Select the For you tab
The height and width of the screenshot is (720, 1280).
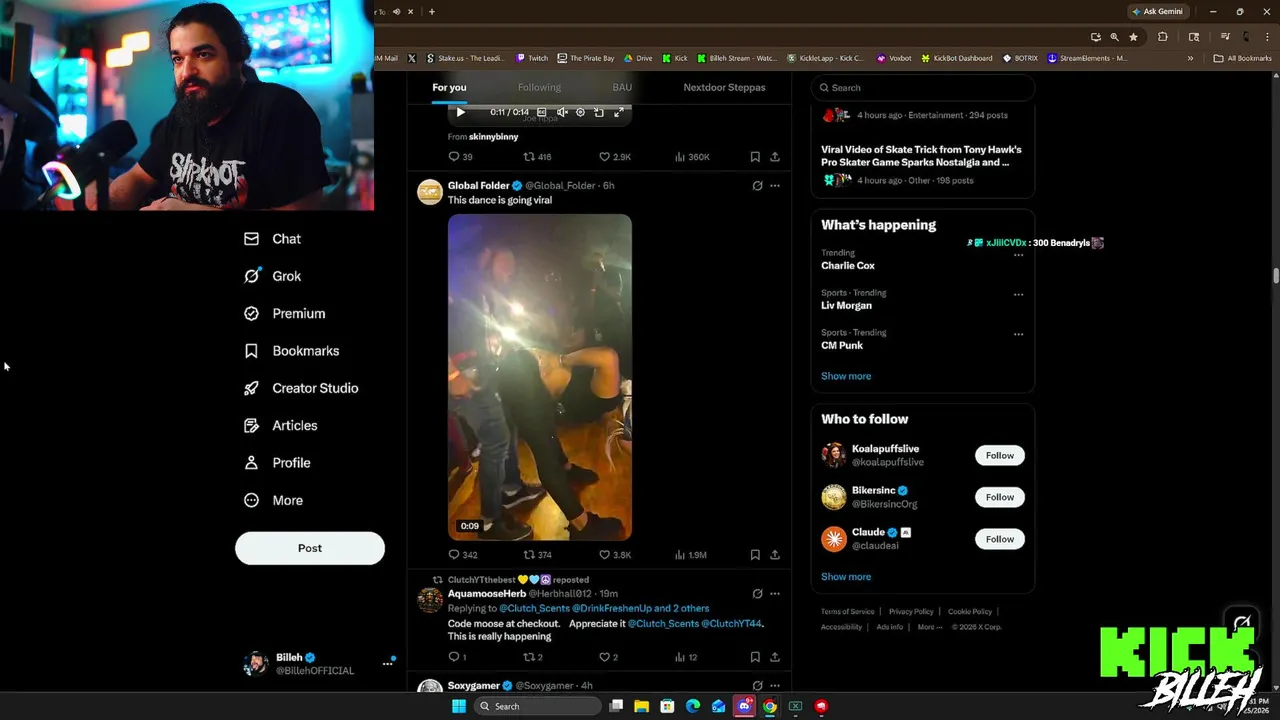(x=449, y=87)
